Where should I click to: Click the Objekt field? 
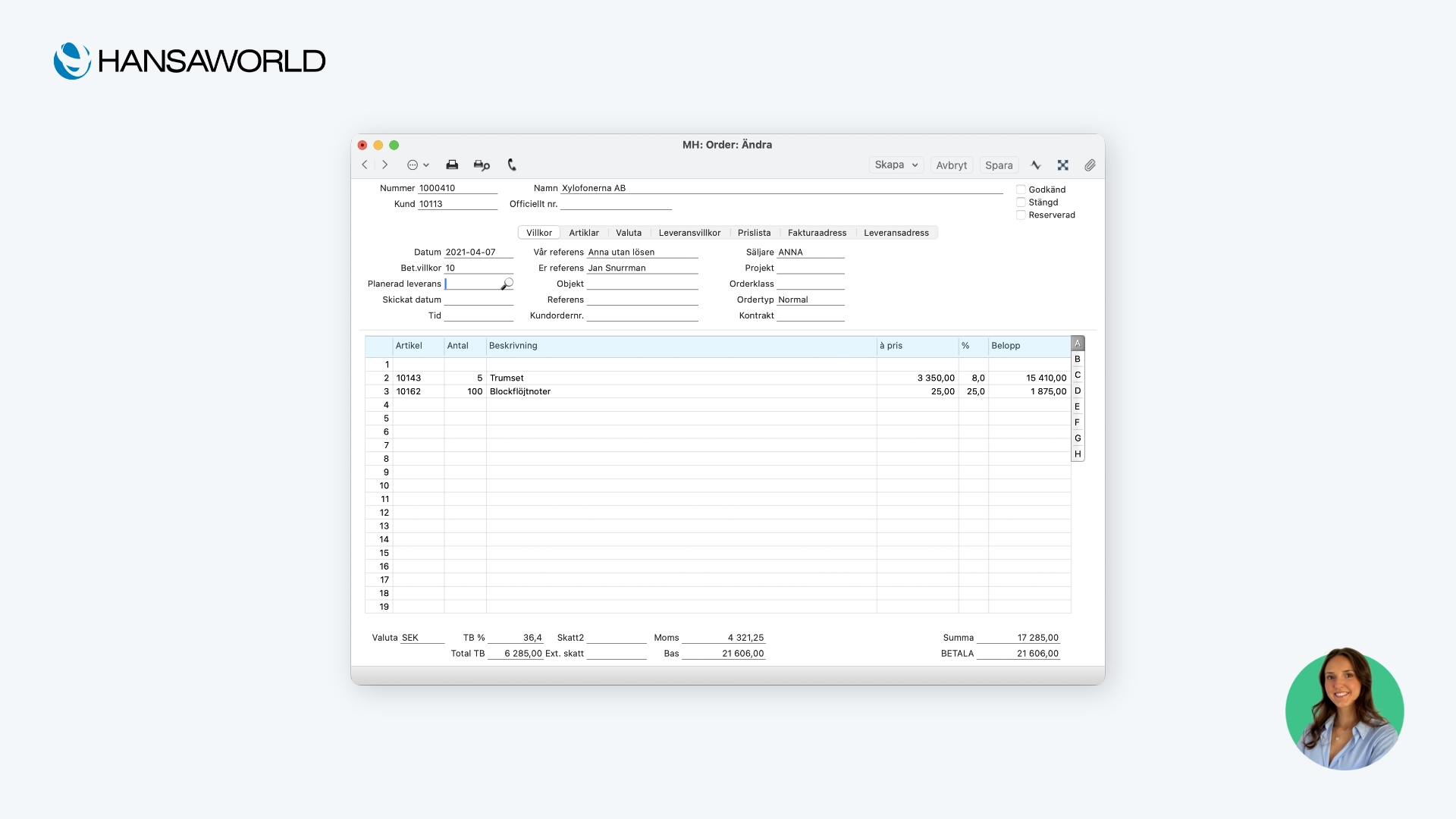click(x=642, y=284)
